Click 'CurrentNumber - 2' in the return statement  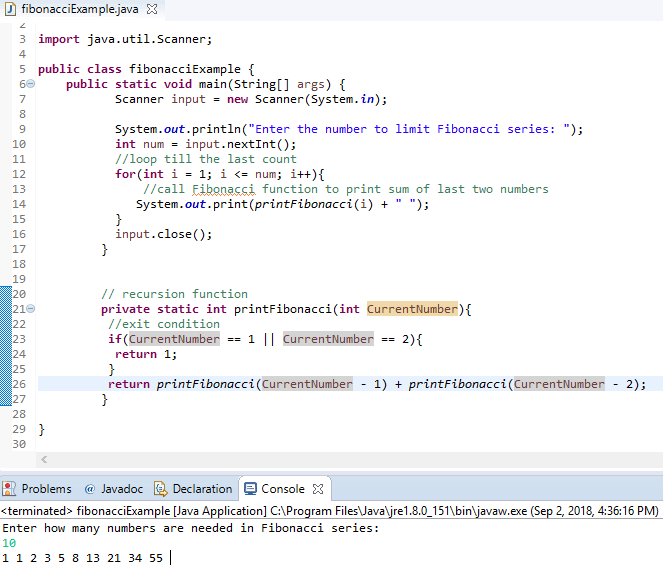tap(573, 384)
